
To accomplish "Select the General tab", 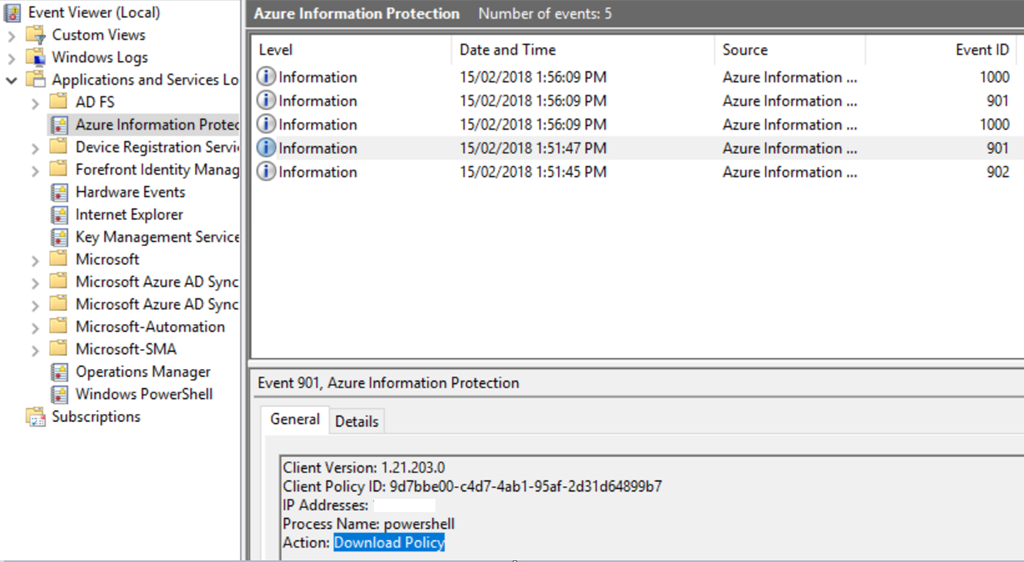I will point(295,420).
